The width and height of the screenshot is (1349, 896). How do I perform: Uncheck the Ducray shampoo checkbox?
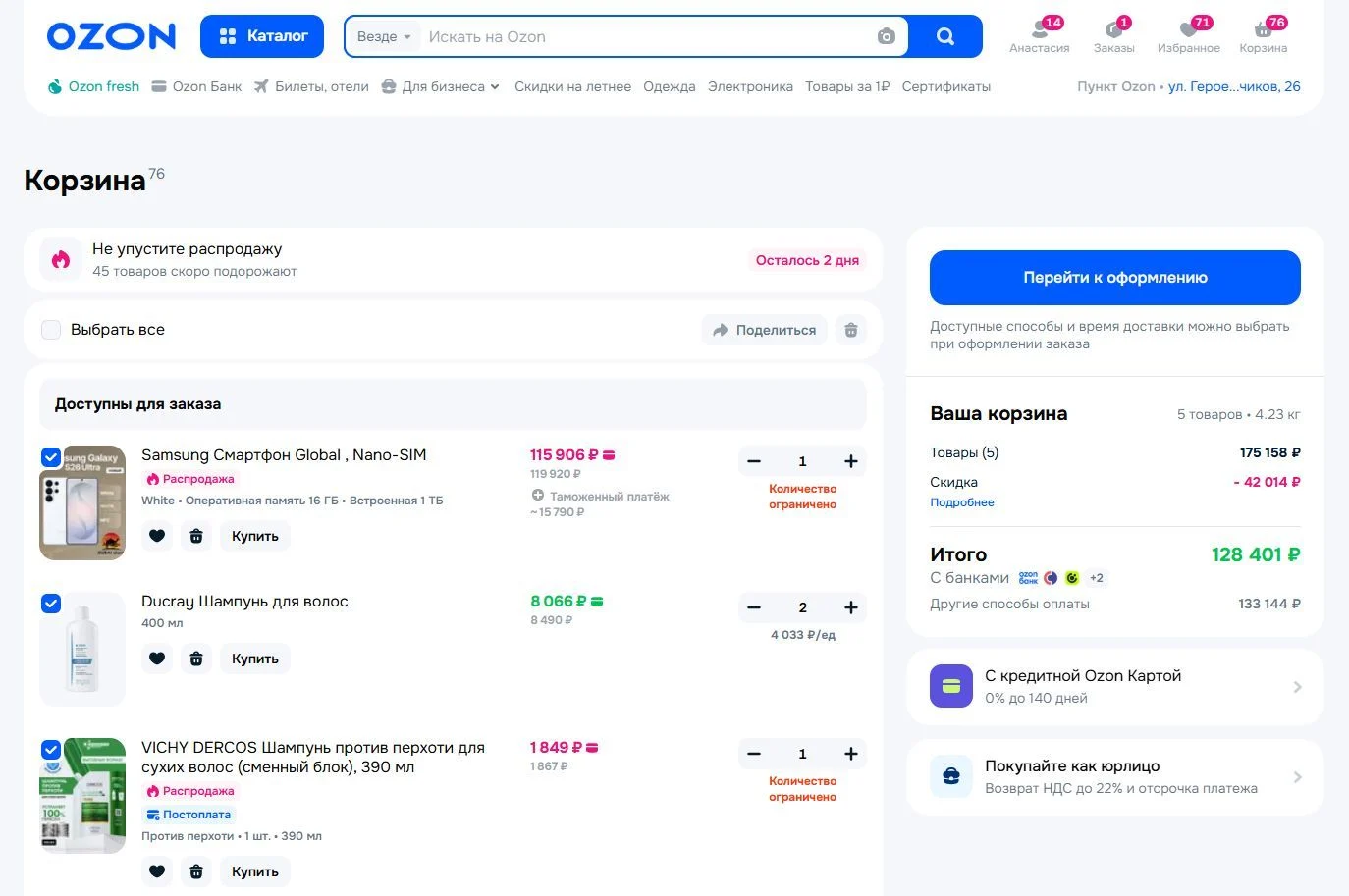(51, 604)
